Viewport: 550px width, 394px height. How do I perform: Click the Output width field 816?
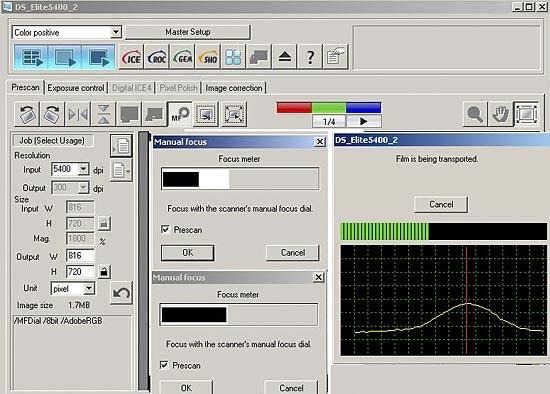(80, 255)
